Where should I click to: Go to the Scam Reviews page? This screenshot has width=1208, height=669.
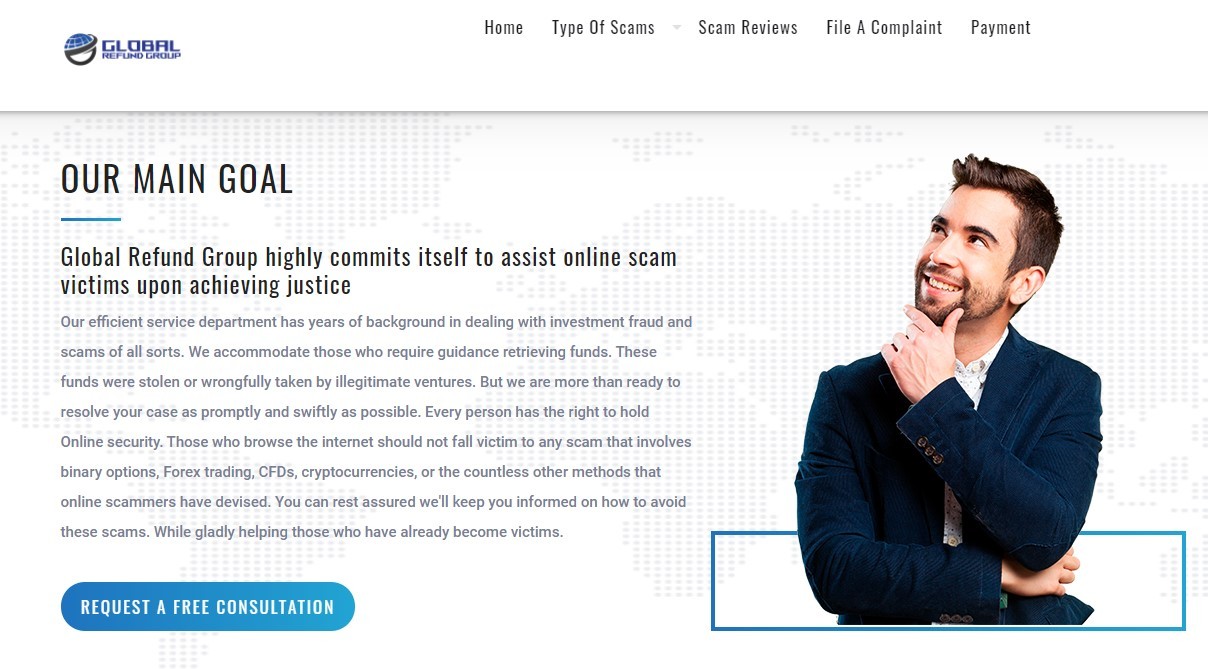coord(748,28)
